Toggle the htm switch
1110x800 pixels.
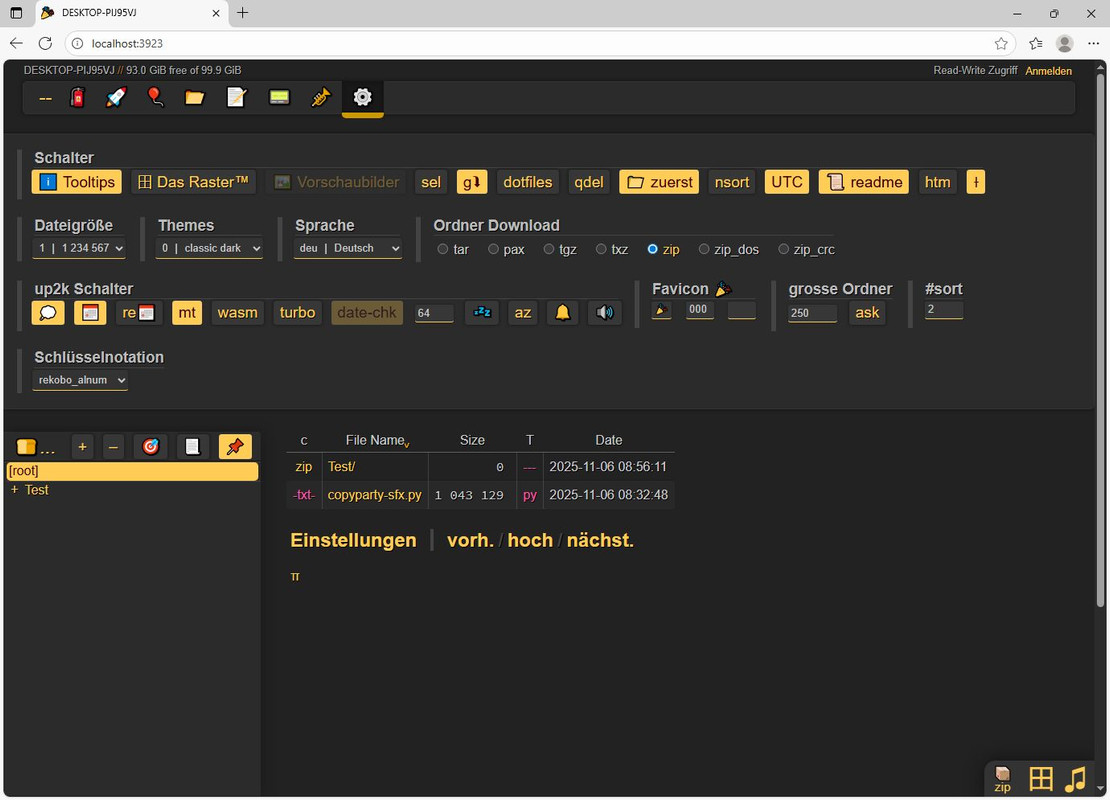point(937,182)
